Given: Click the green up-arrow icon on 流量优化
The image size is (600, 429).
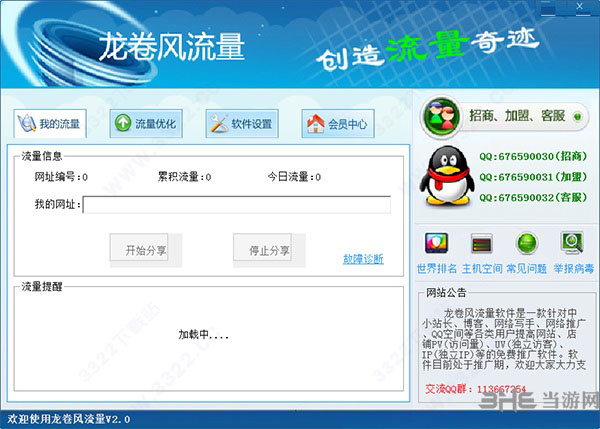Looking at the screenshot, I should click(123, 123).
